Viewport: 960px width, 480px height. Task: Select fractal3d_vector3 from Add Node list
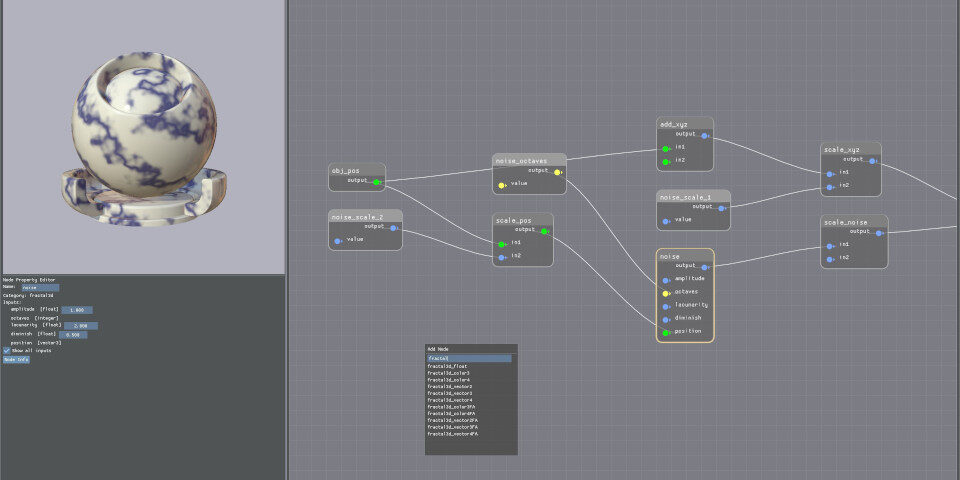coord(449,393)
